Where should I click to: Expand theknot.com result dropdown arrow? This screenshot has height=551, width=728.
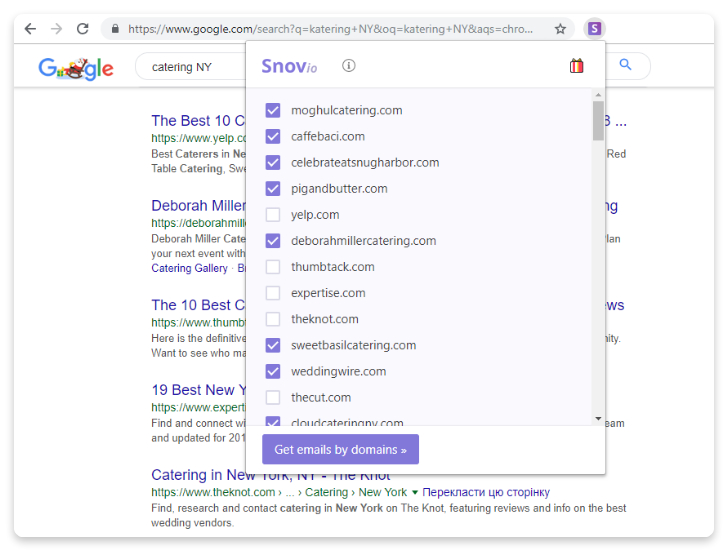[415, 492]
